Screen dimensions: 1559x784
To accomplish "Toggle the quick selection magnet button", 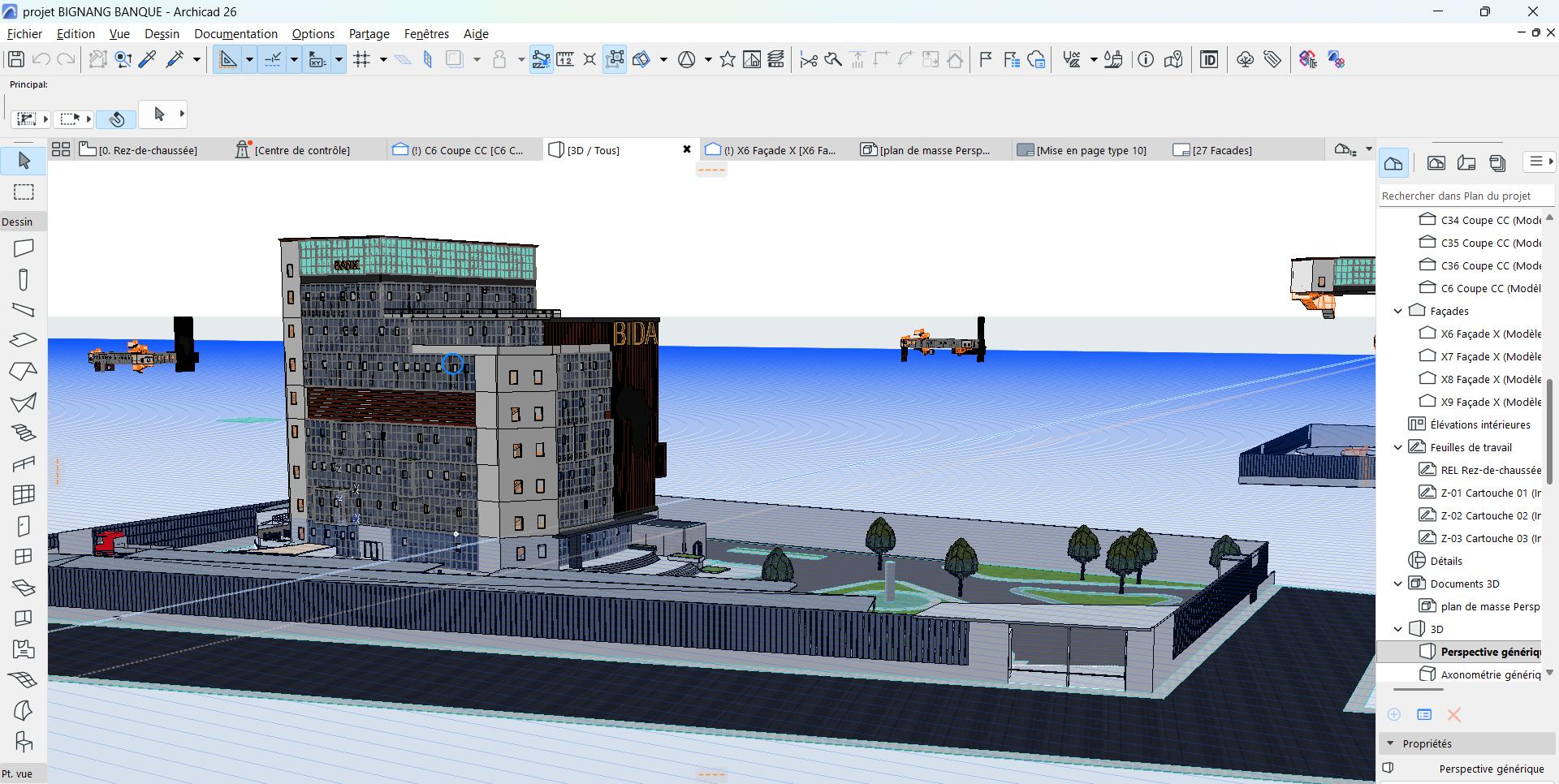I will coord(116,119).
